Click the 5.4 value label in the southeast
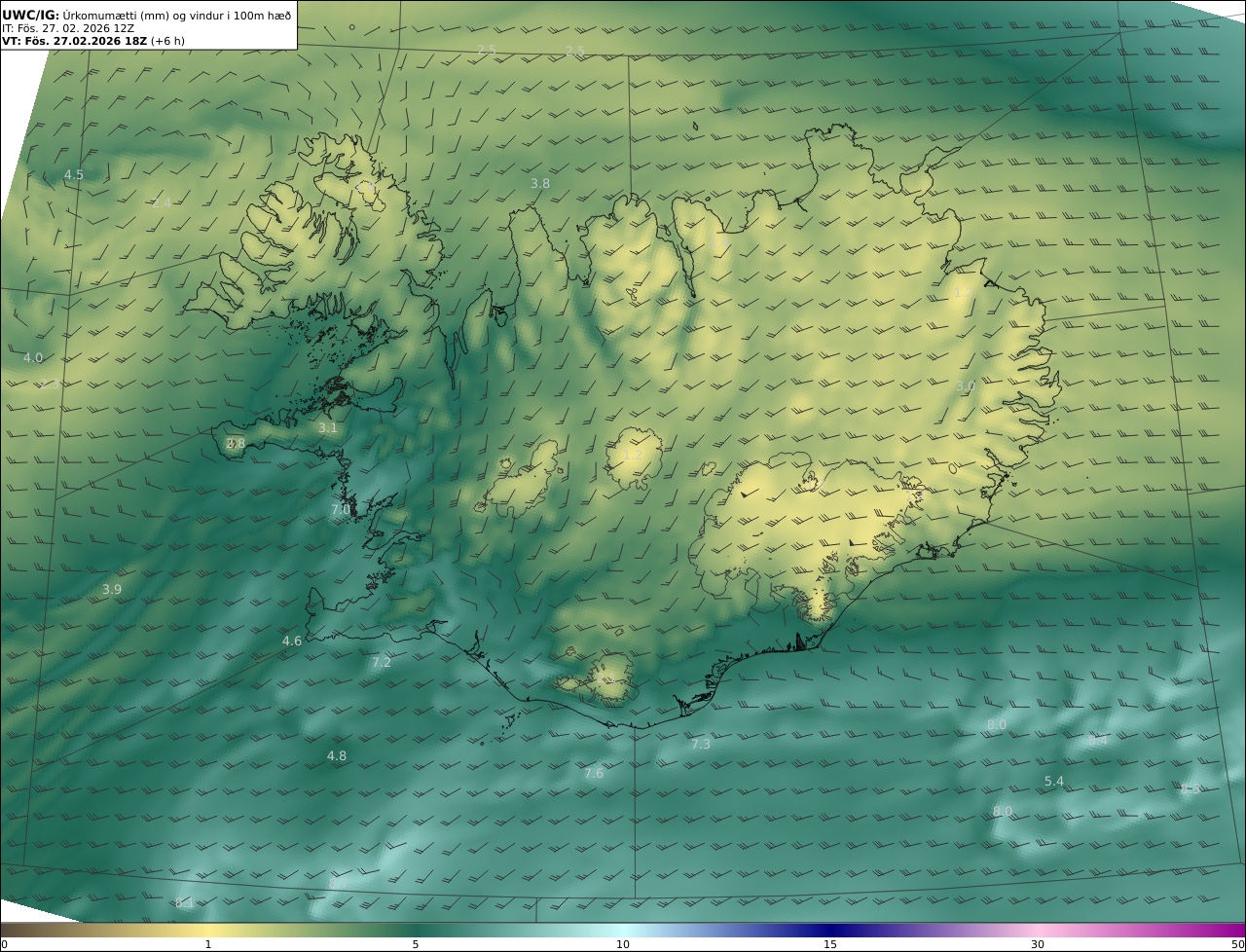Viewport: 1246px width, 952px height. point(1053,782)
